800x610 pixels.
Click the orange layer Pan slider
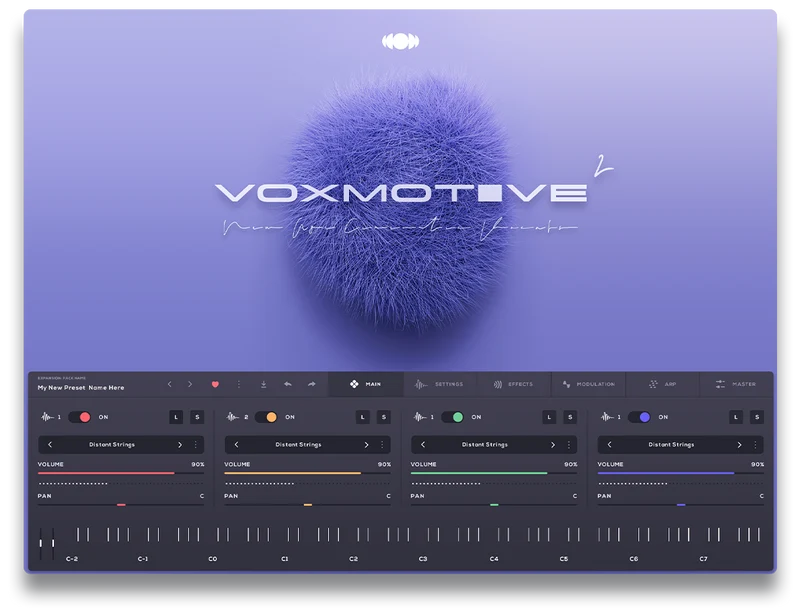click(x=308, y=505)
